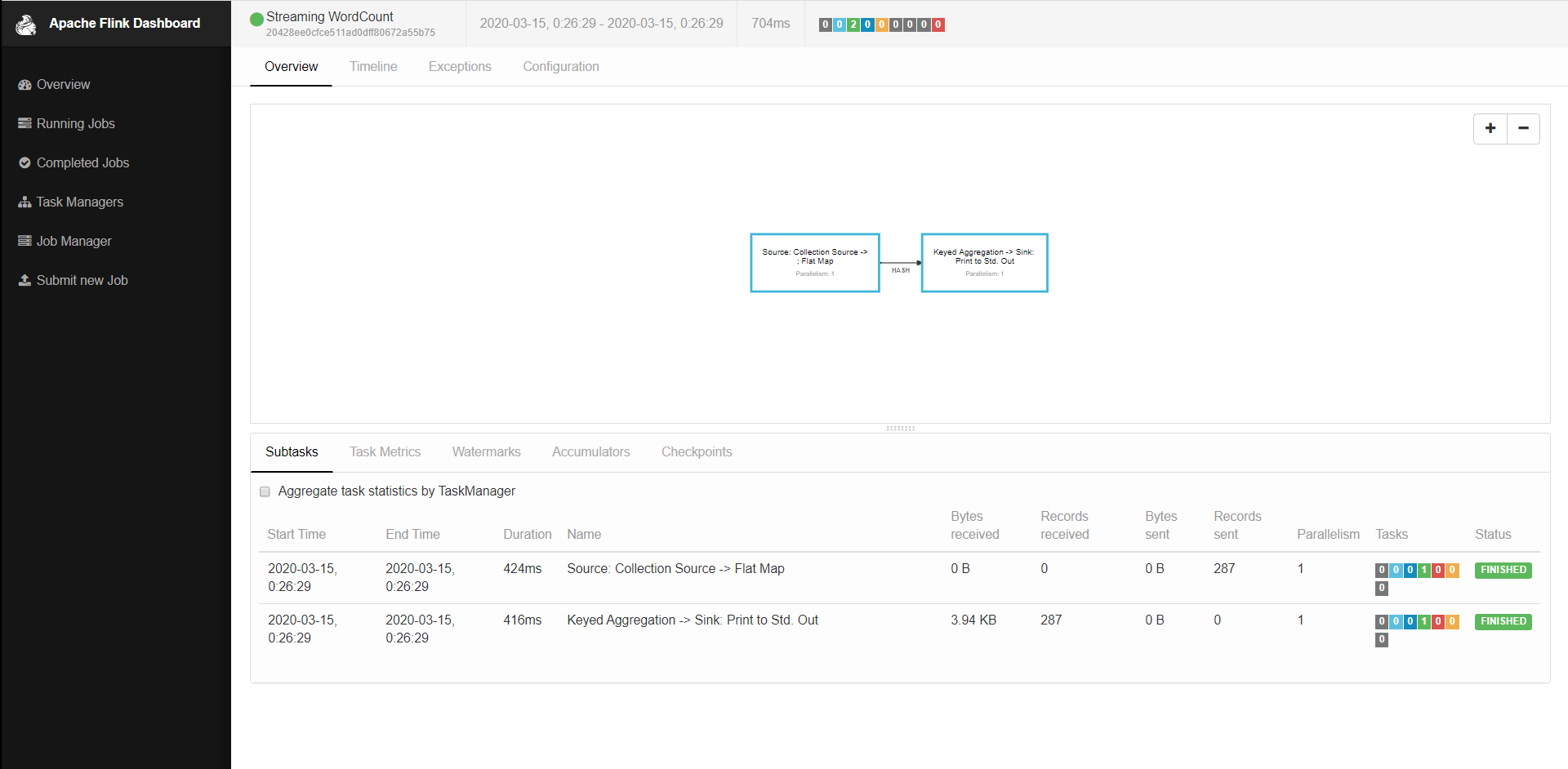The width and height of the screenshot is (1568, 769).
Task: Click the Task Managers hierarchy icon
Action: 24,202
